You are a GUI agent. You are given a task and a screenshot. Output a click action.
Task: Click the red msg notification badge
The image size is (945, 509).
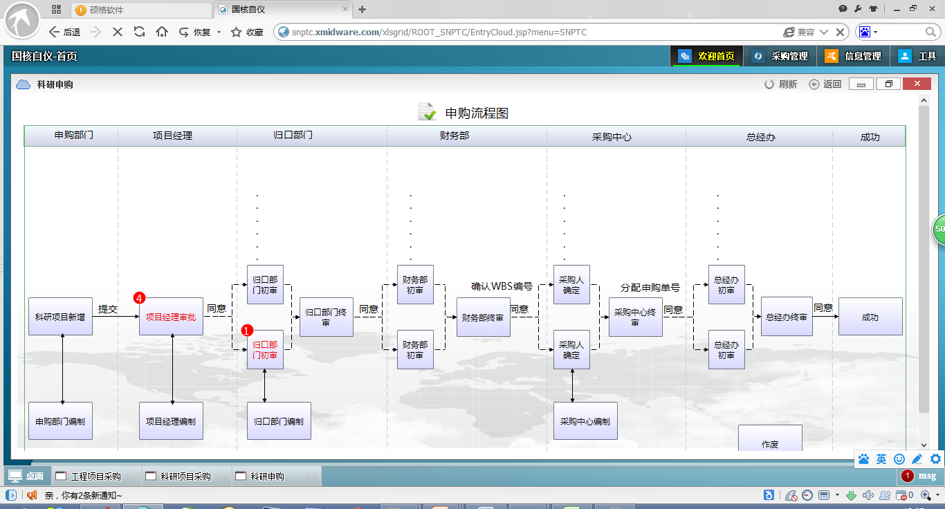tap(908, 477)
